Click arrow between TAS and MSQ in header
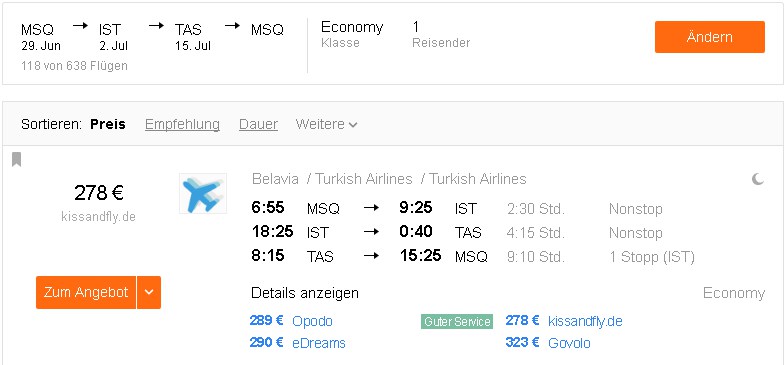784x365 pixels. click(232, 26)
